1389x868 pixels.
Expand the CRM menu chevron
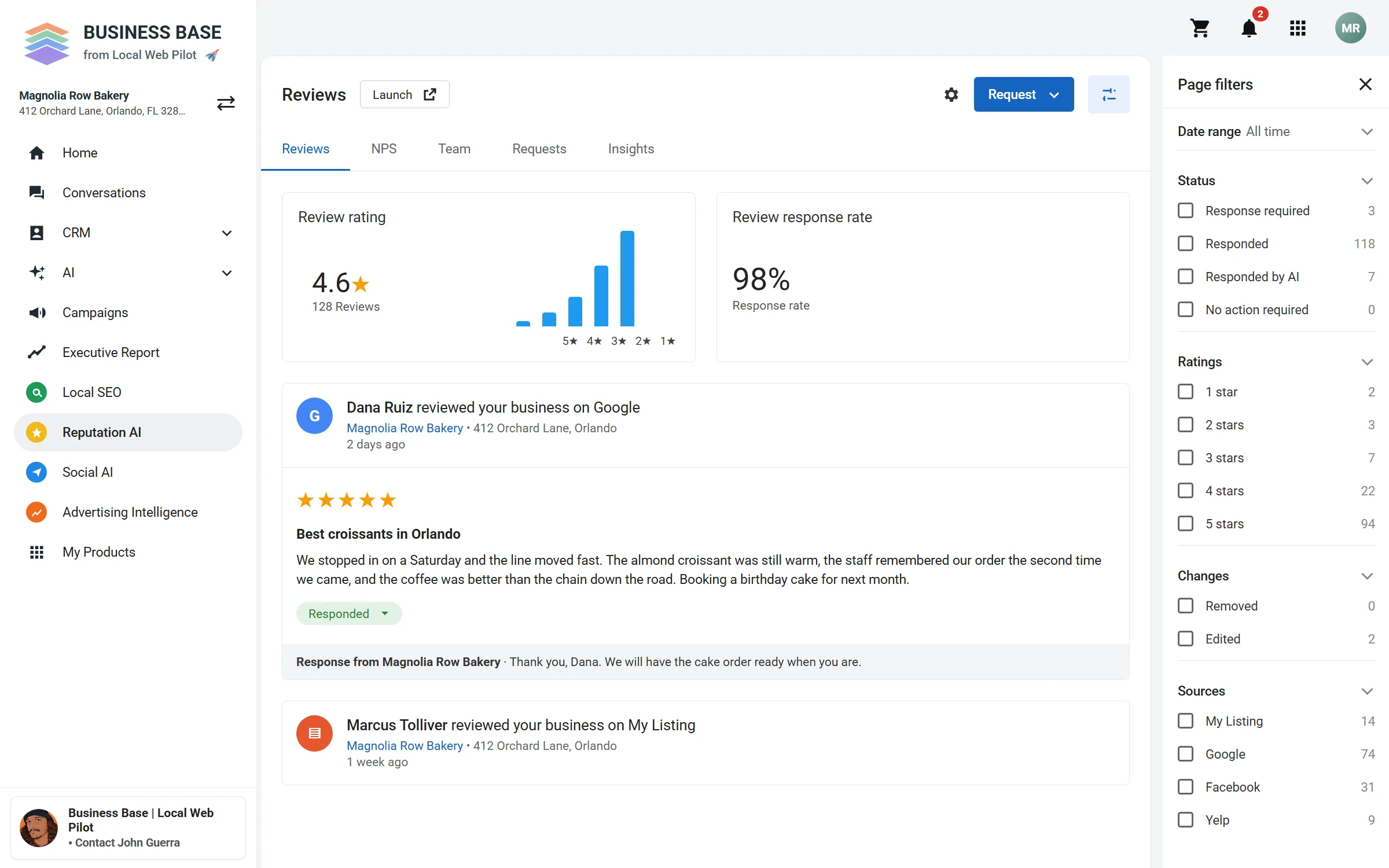[227, 233]
